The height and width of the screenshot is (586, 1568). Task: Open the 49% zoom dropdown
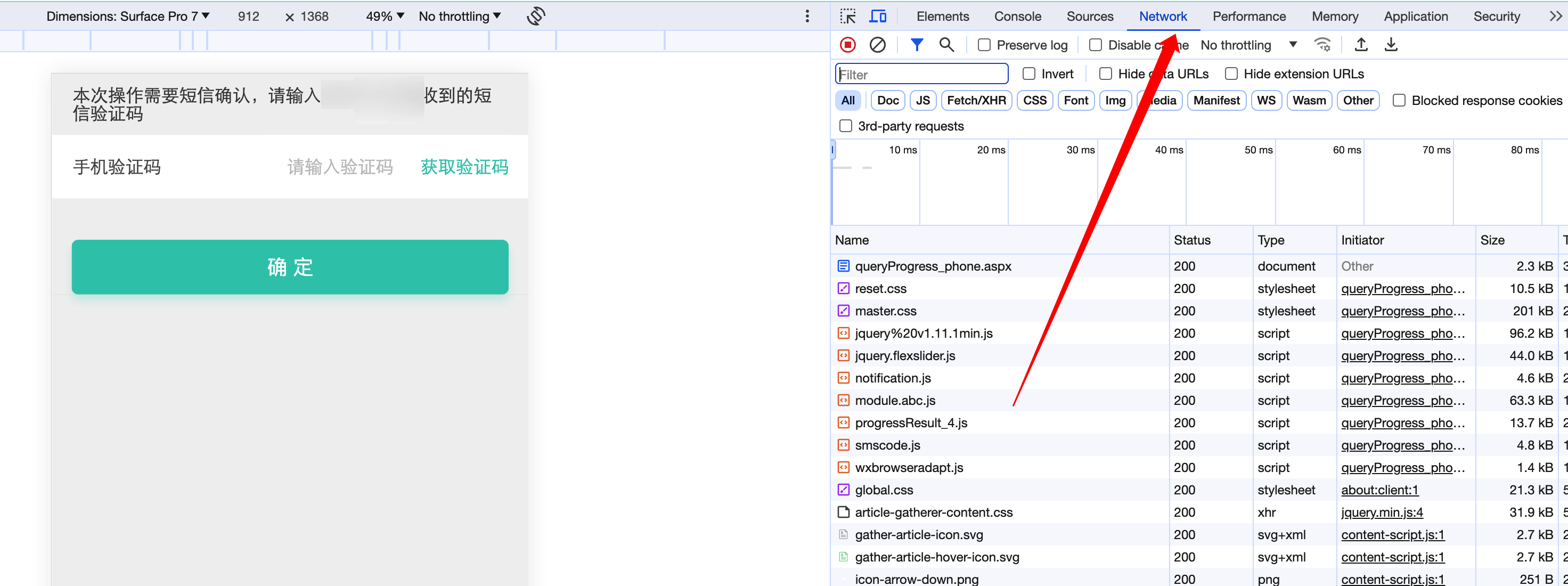[385, 17]
